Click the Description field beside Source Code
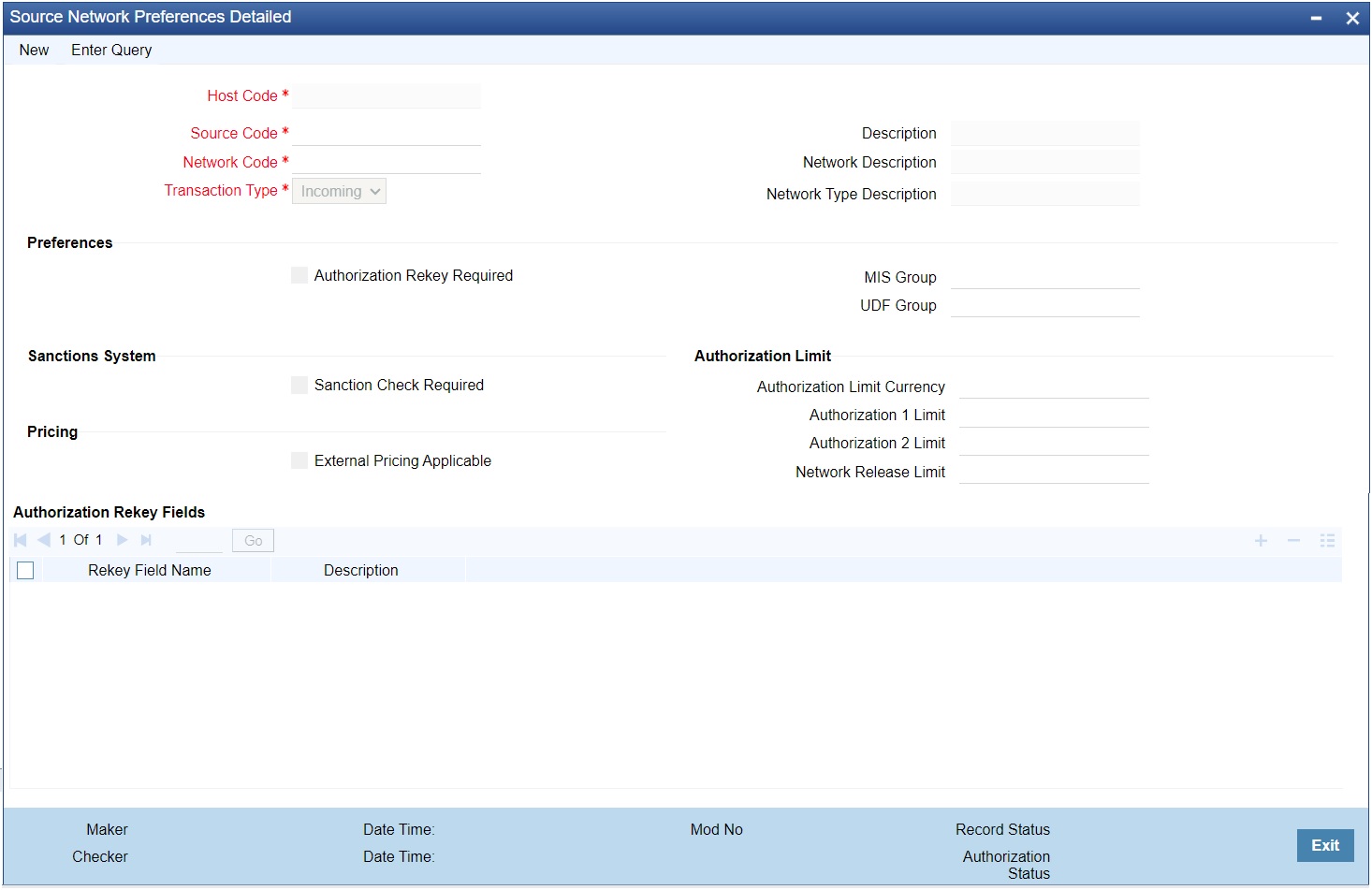The image size is (1372, 890). [x=1045, y=133]
